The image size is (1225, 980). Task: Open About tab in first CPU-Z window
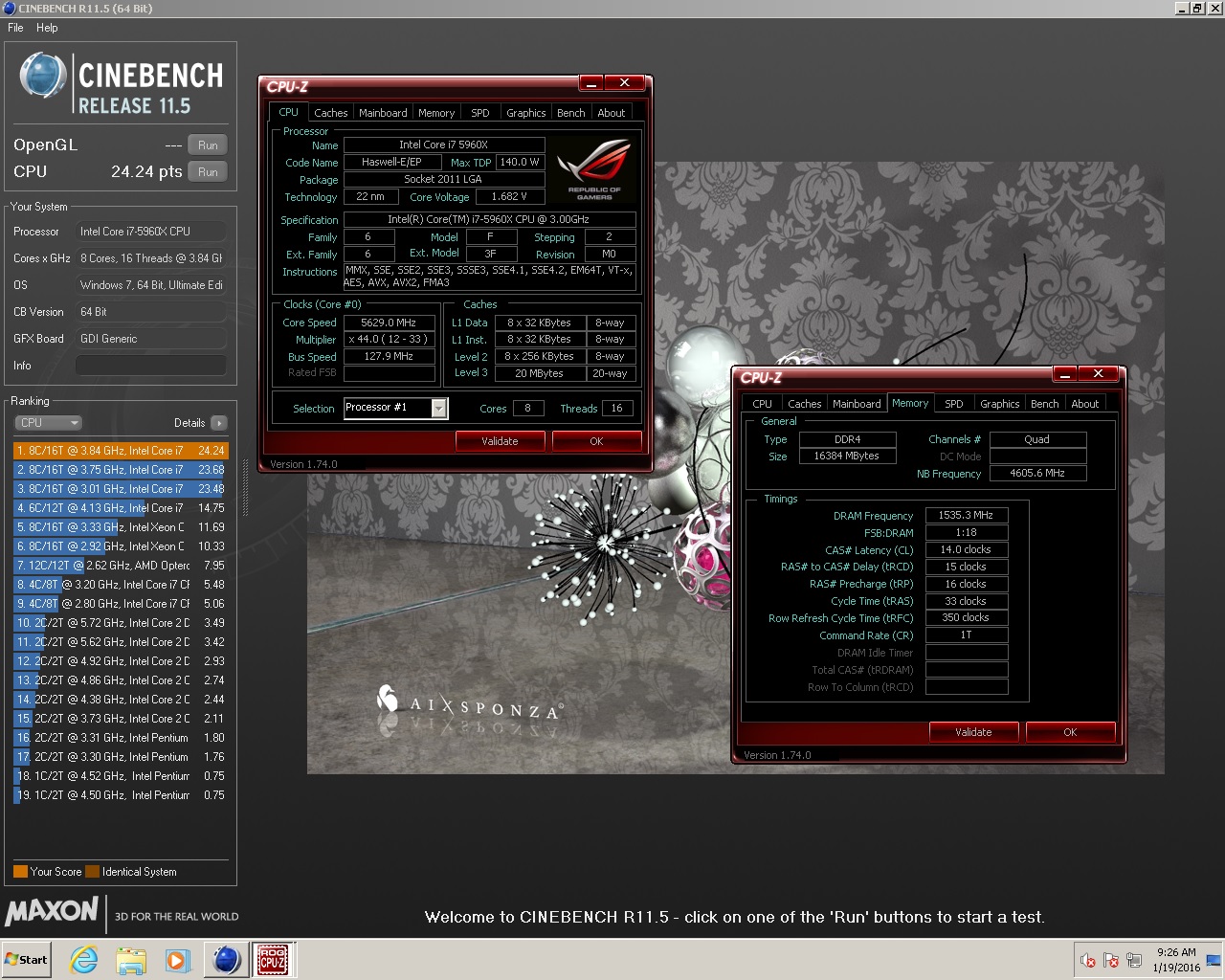tap(611, 113)
